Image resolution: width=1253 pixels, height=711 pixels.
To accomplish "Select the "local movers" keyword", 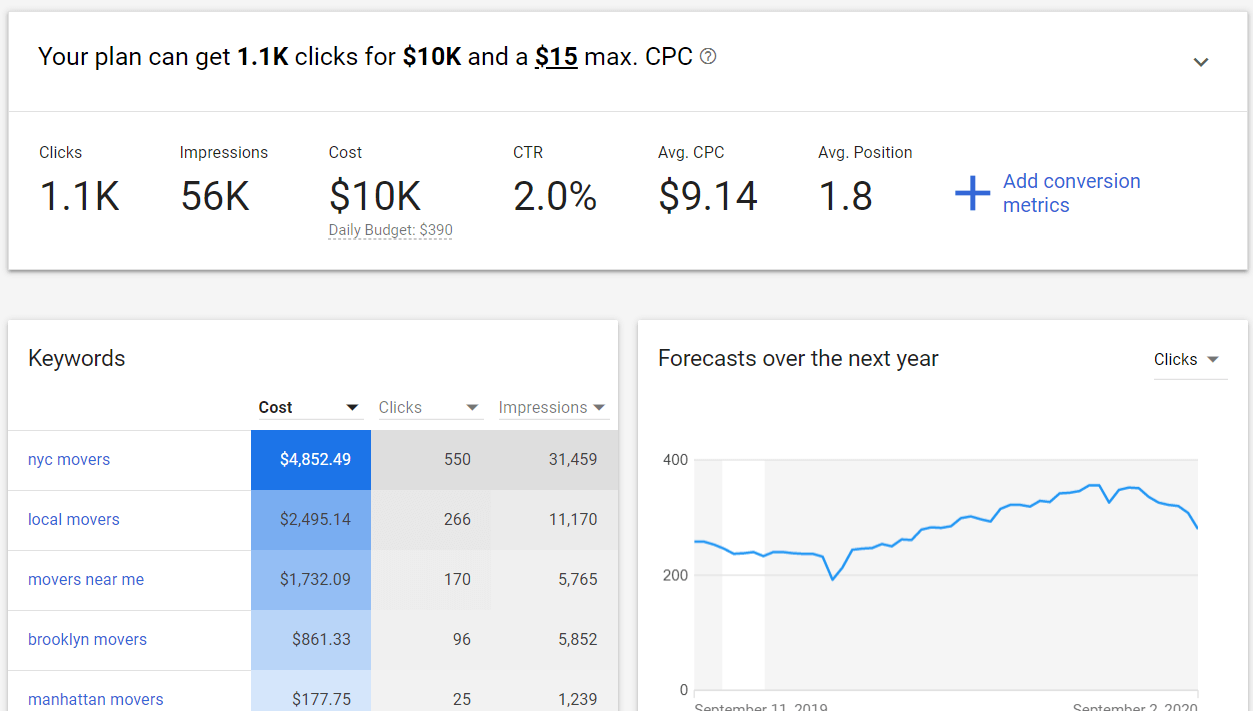I will (x=74, y=519).
